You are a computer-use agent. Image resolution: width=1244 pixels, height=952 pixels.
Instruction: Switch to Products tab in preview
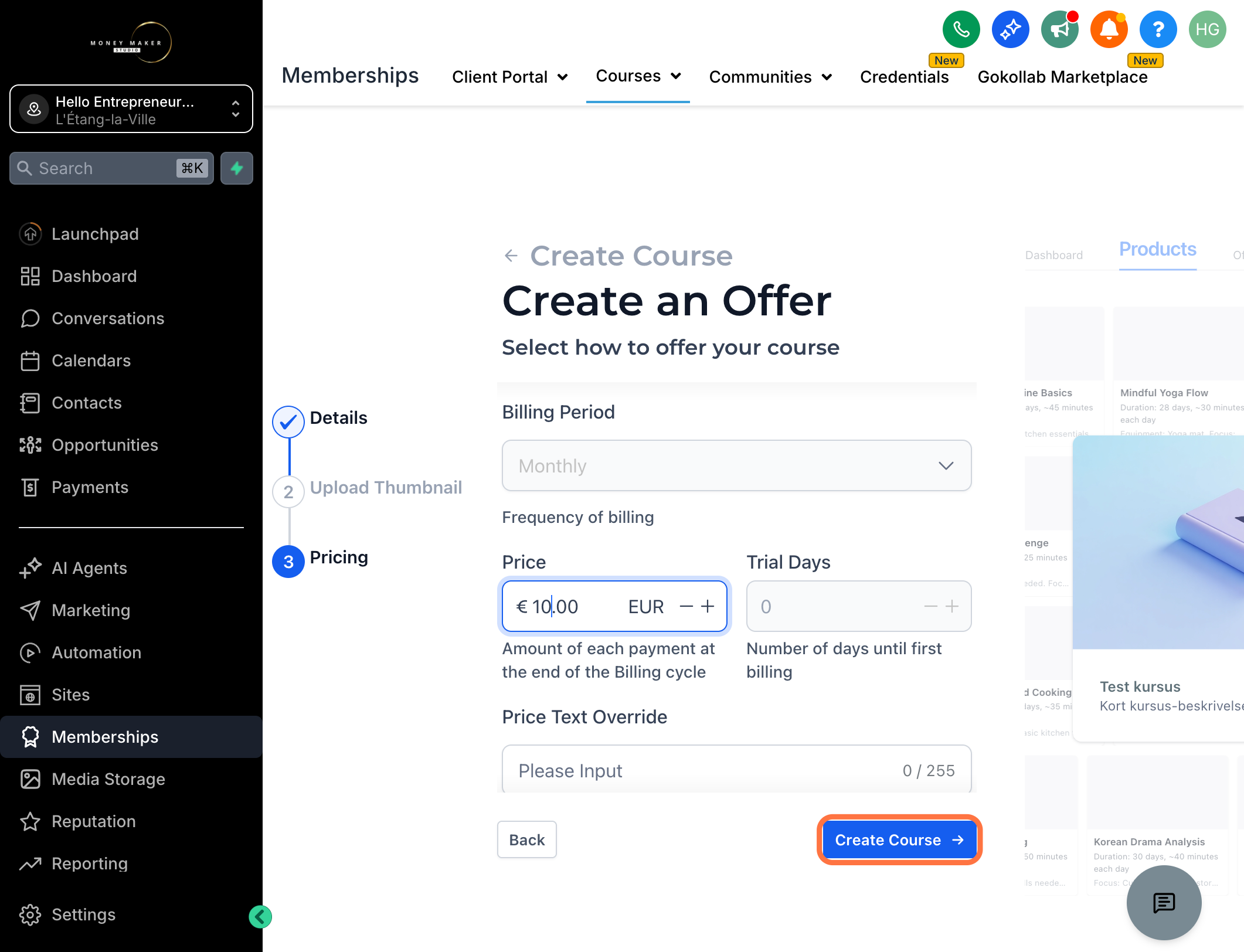coord(1157,249)
